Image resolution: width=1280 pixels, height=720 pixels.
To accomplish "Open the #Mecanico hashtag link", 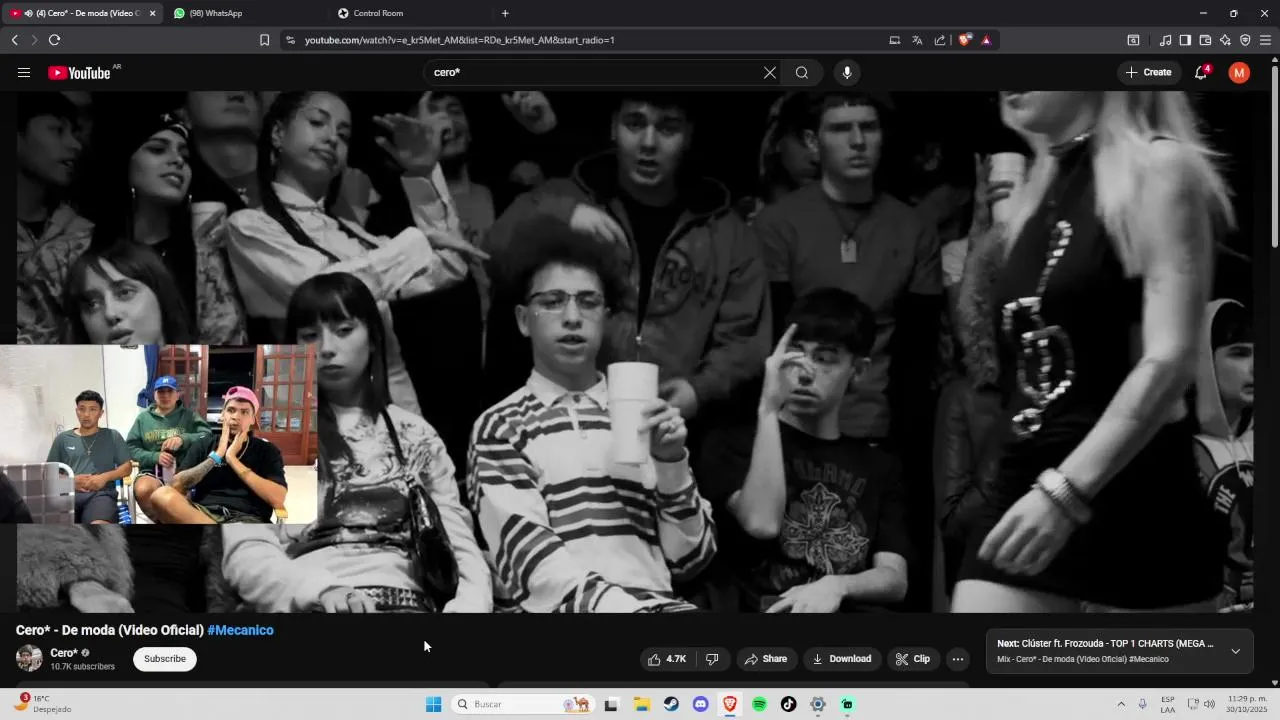I will 240,630.
